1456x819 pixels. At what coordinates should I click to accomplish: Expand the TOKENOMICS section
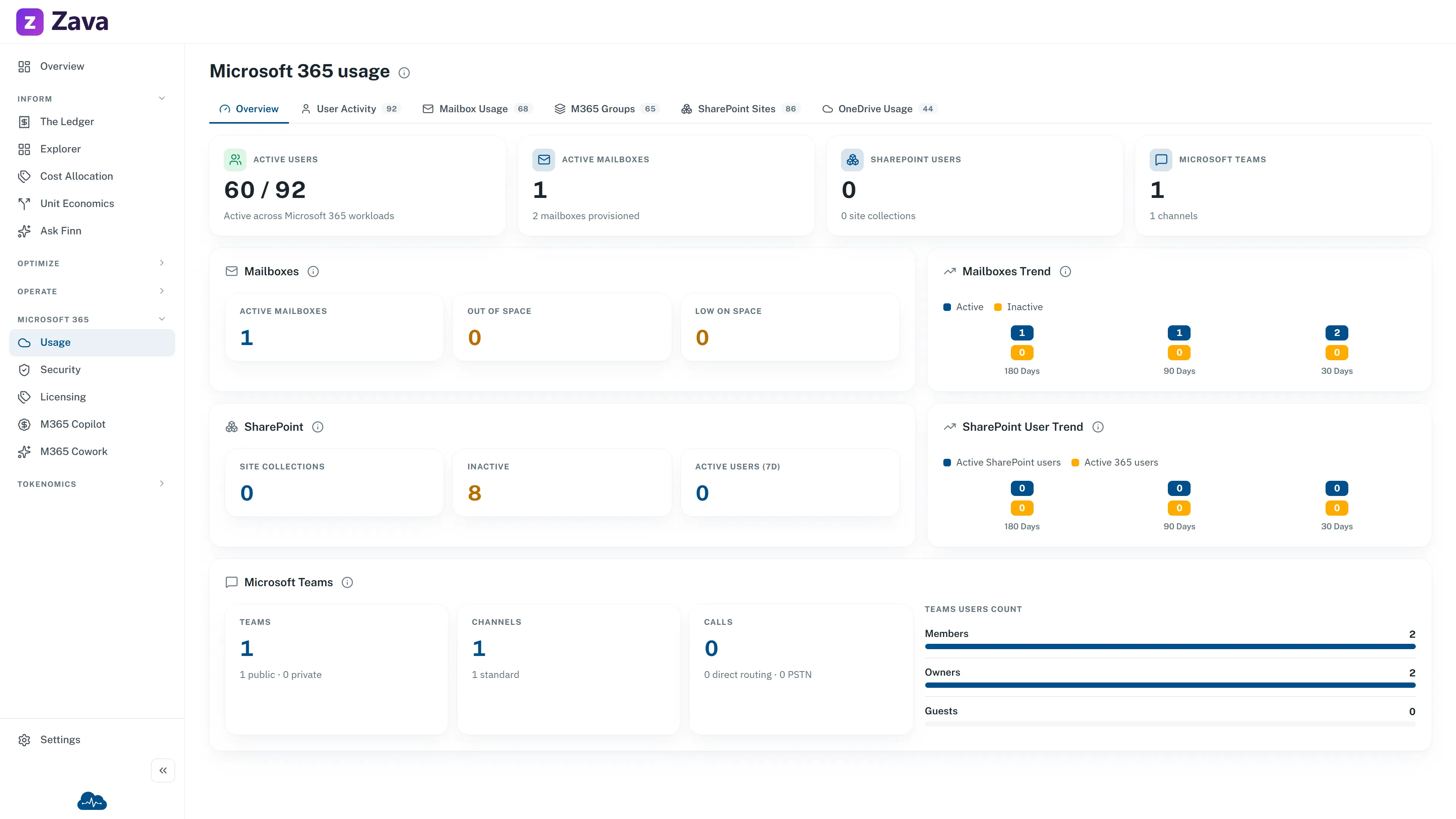pyautogui.click(x=162, y=484)
